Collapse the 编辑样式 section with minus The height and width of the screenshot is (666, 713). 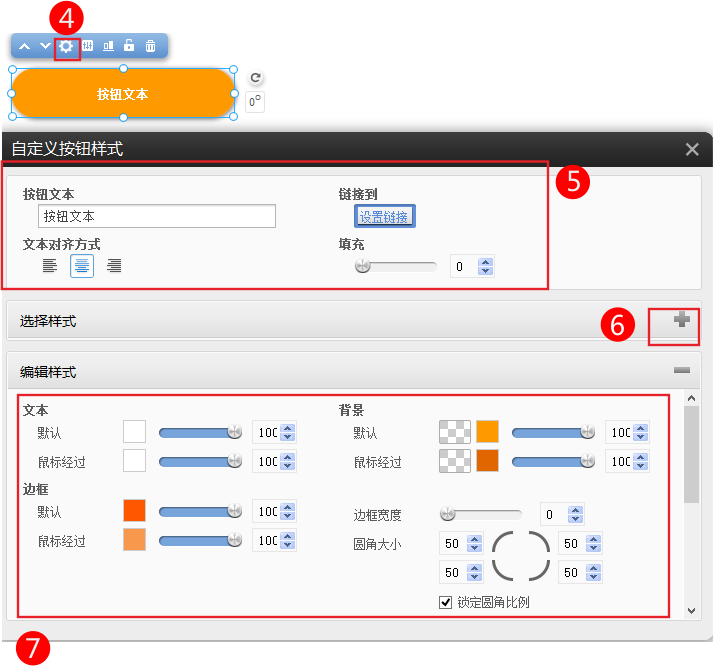(682, 371)
